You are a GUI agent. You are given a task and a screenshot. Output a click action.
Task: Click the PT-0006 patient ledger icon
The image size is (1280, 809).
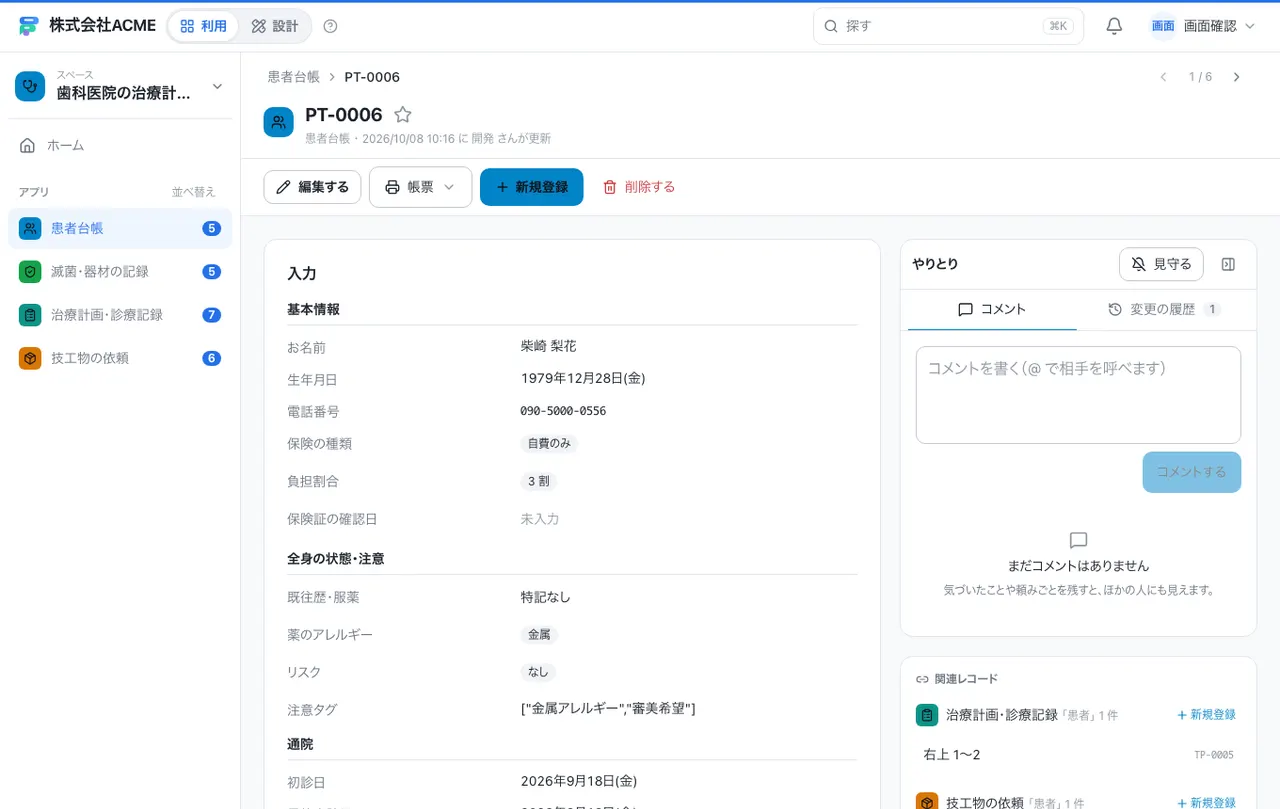click(x=279, y=122)
